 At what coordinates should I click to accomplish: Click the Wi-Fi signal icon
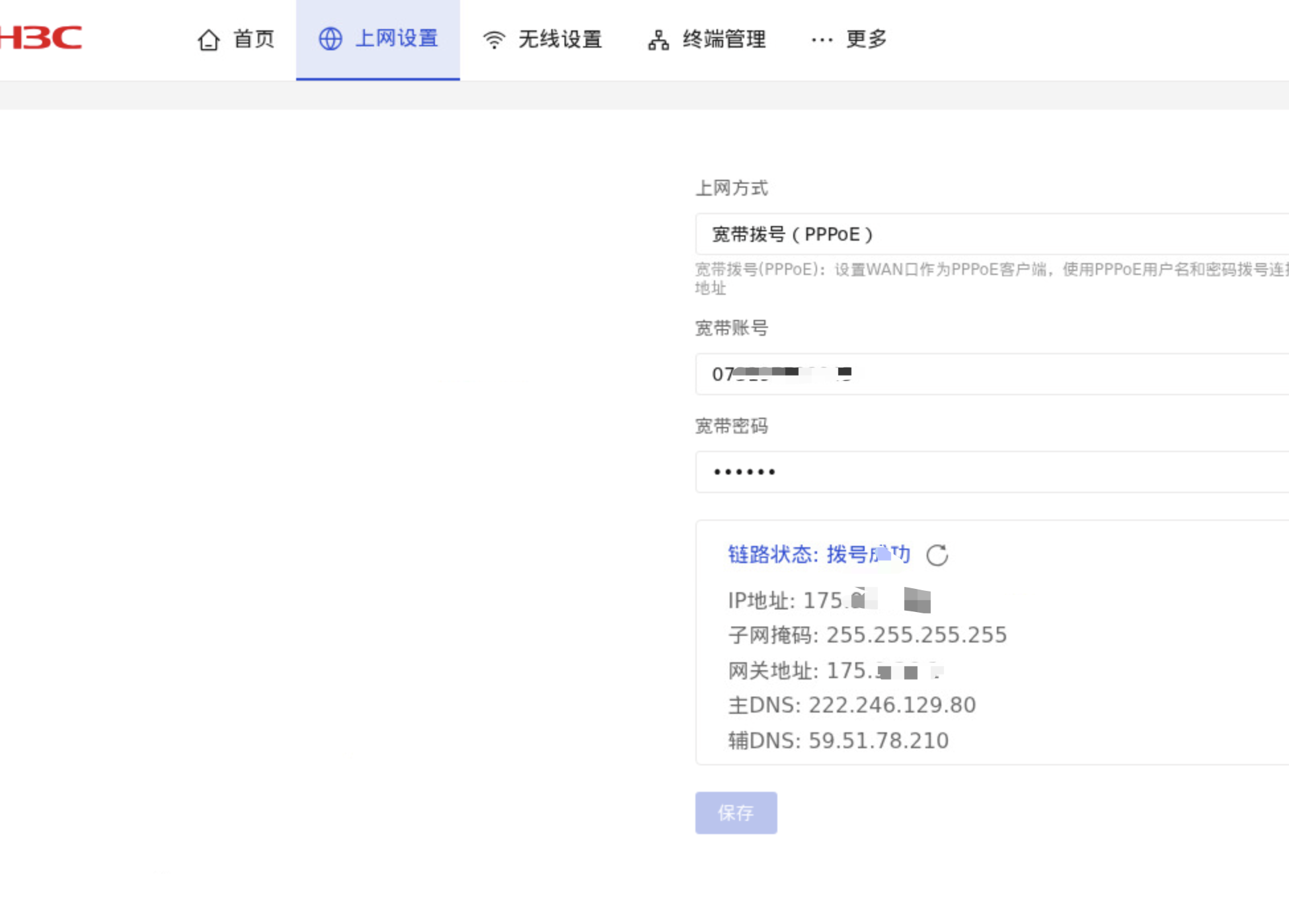click(494, 40)
